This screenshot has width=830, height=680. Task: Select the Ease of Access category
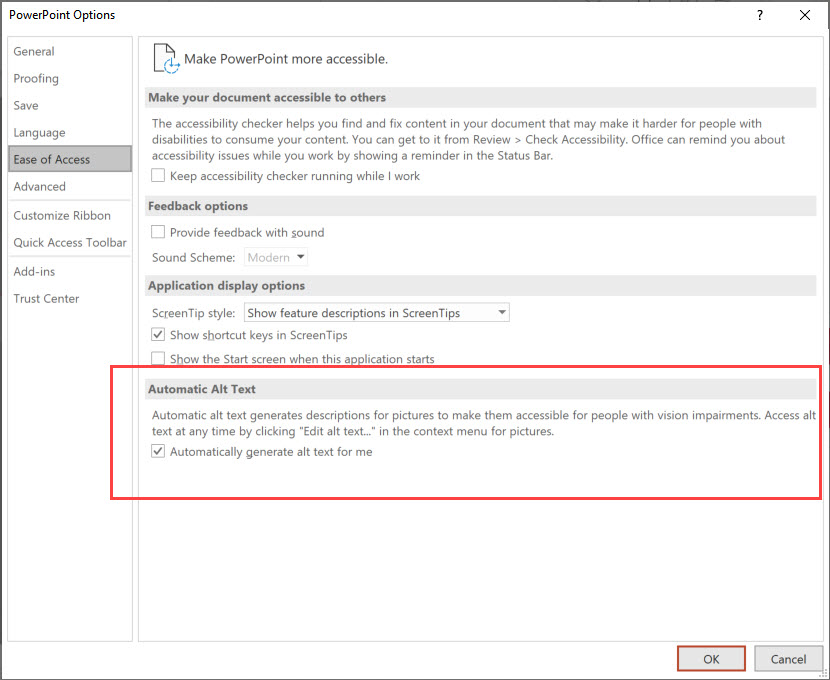coord(70,159)
